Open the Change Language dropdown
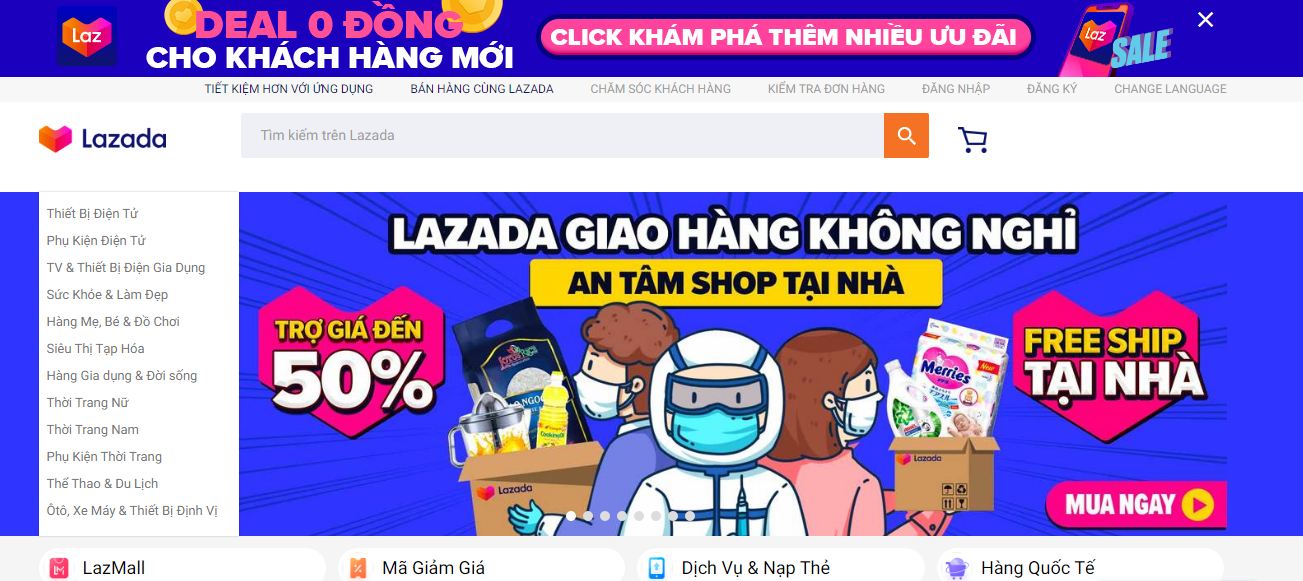The image size is (1303, 581). point(1170,89)
